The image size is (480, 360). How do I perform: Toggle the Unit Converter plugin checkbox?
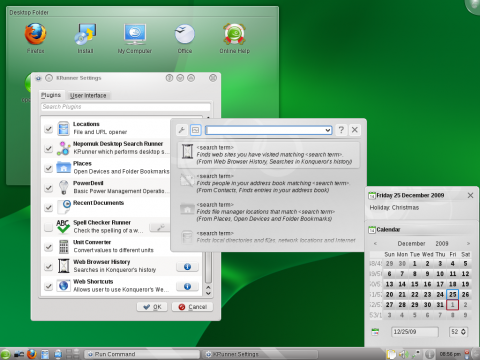coord(49,247)
